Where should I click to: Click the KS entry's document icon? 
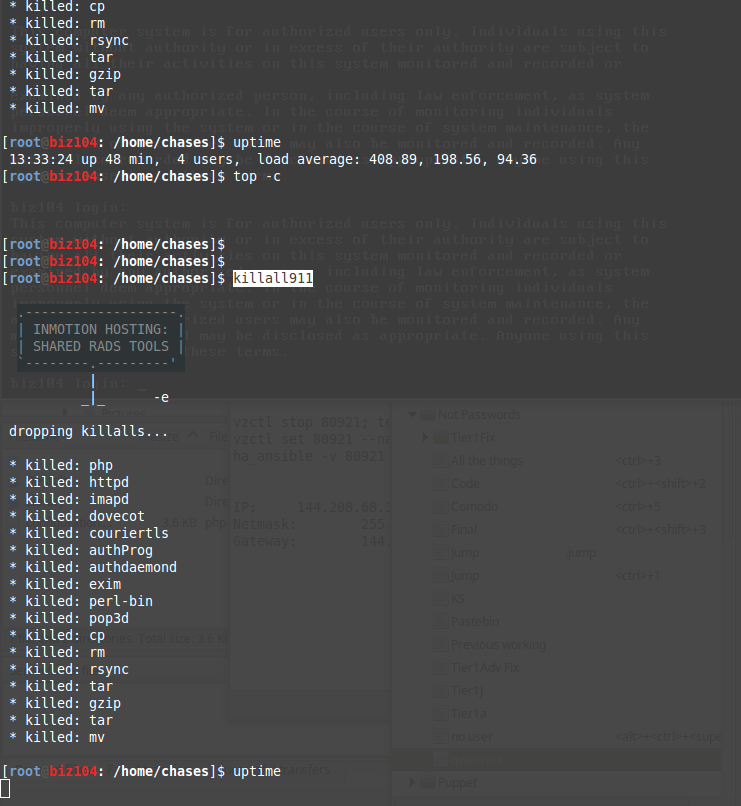(441, 599)
